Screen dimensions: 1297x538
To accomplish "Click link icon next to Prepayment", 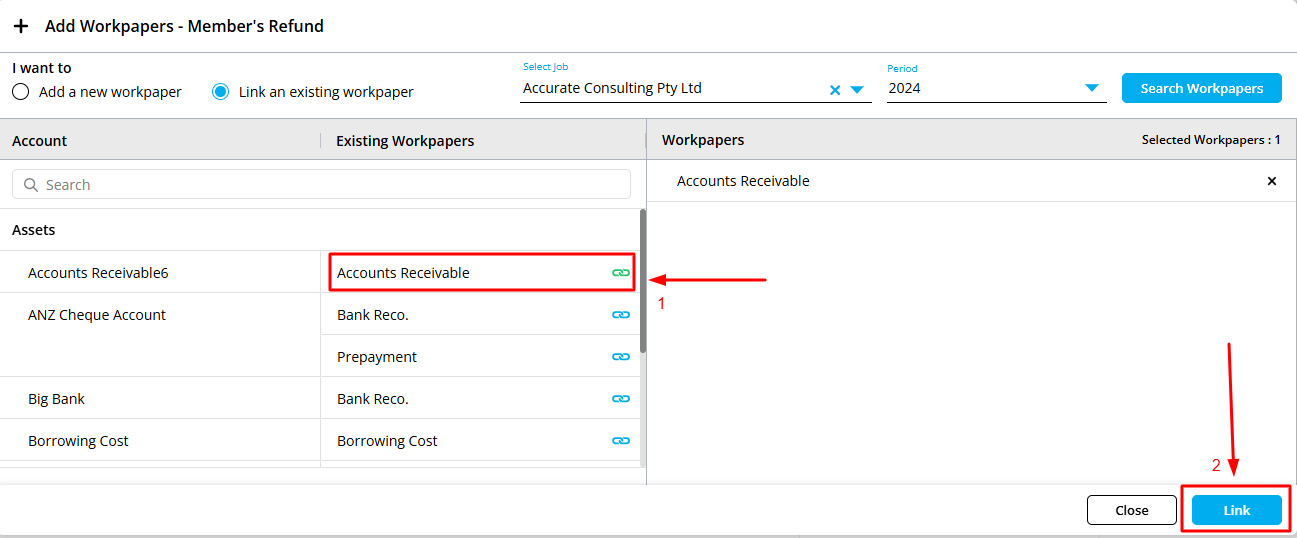I will click(x=621, y=357).
